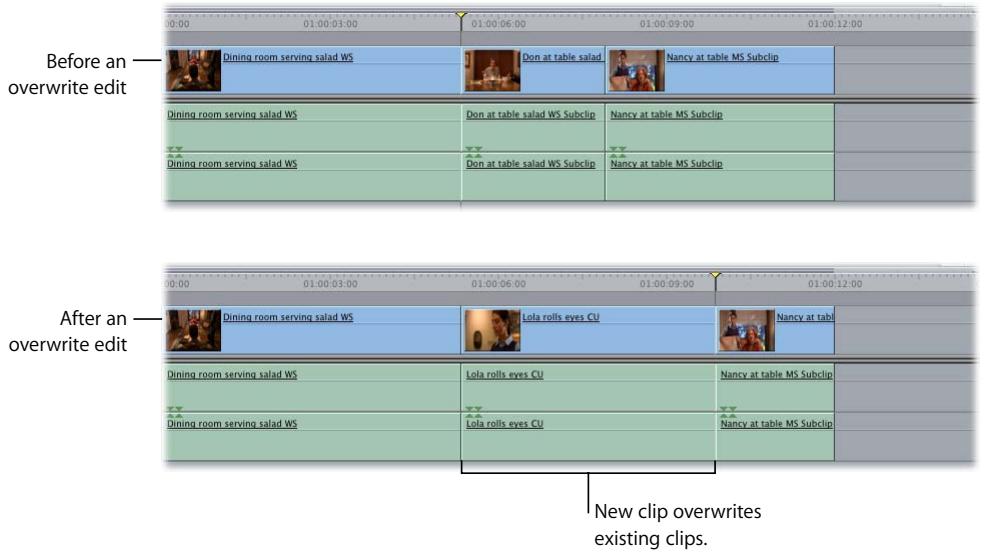This screenshot has height=556, width=984.
Task: Click 01:00:06:00 on the before-edit ruler
Action: 498,24
